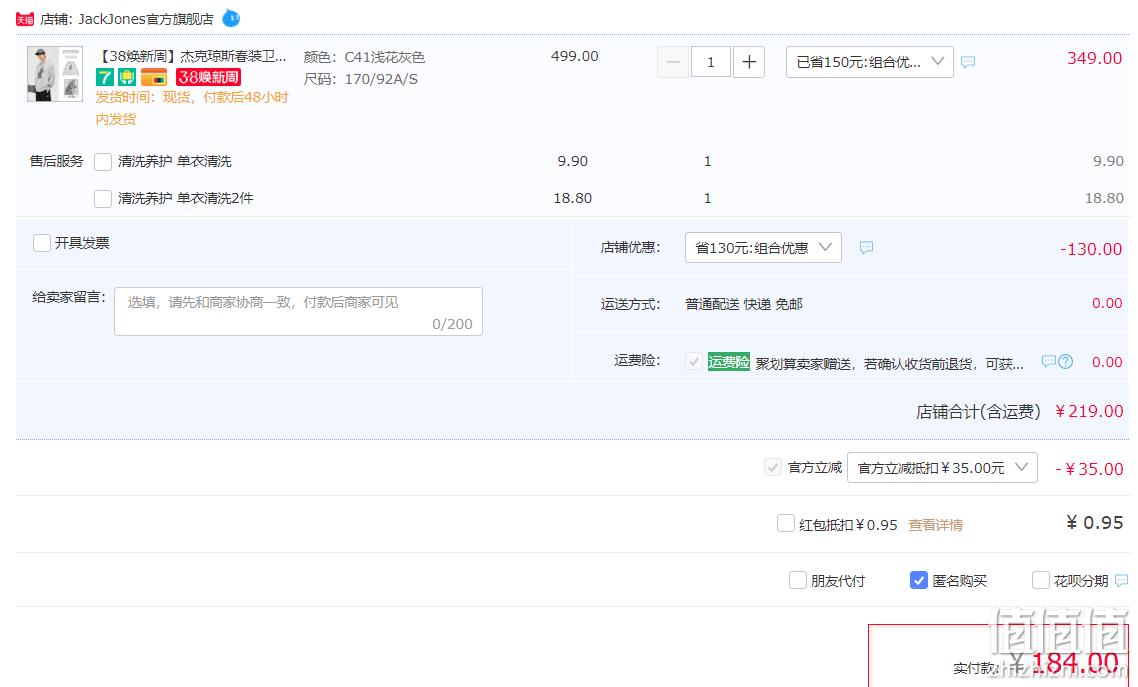The width and height of the screenshot is (1138, 687).
Task: Click the red 38焕新周 promotion badge
Action: 208,77
